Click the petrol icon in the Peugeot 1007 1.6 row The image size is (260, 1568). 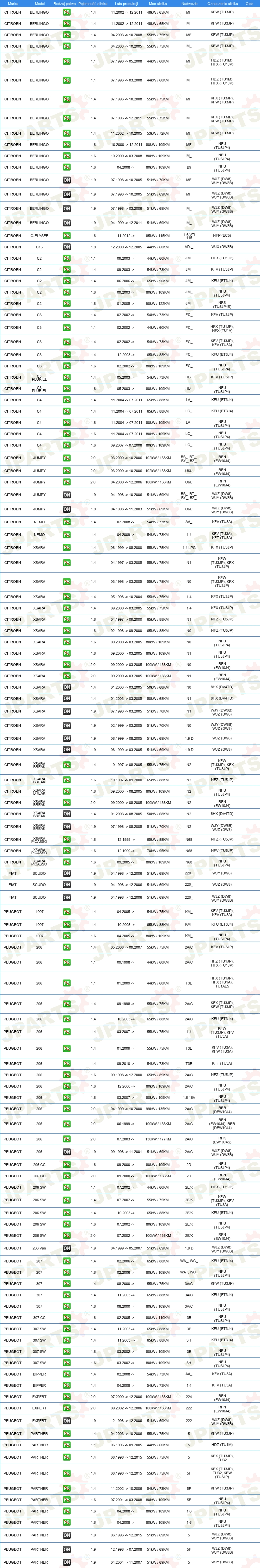[x=66, y=936]
